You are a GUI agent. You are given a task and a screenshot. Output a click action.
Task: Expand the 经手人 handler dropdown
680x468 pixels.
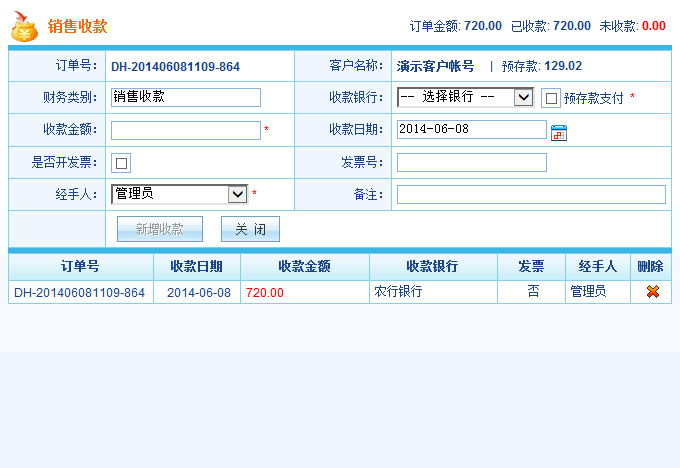[x=179, y=194]
